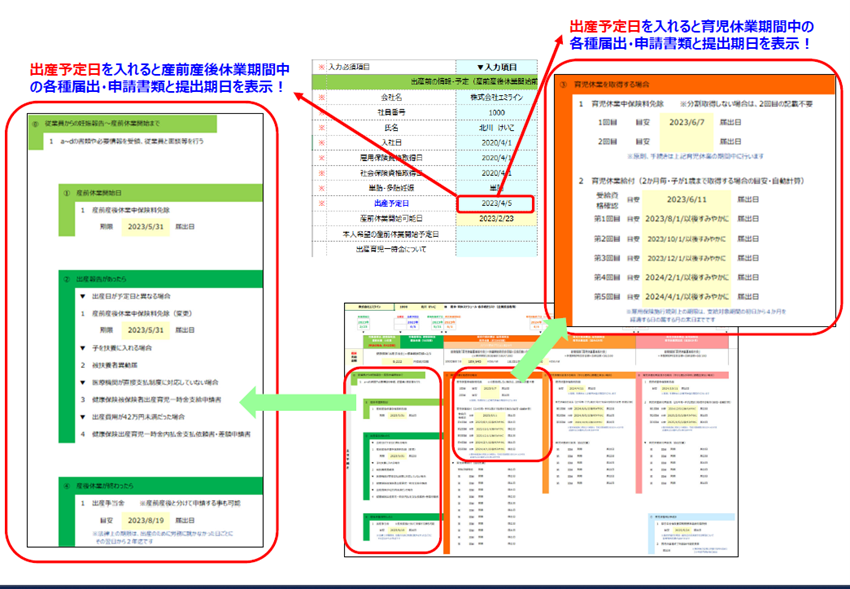The width and height of the screenshot is (850, 589).
Task: Click green header 出産前の情報・予定
Action: click(424, 82)
